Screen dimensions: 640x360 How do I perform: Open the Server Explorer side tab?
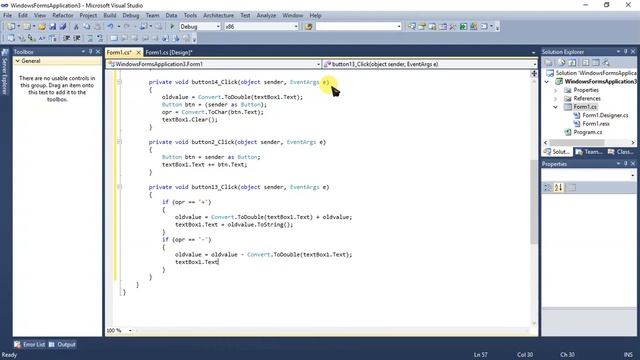[x=5, y=73]
